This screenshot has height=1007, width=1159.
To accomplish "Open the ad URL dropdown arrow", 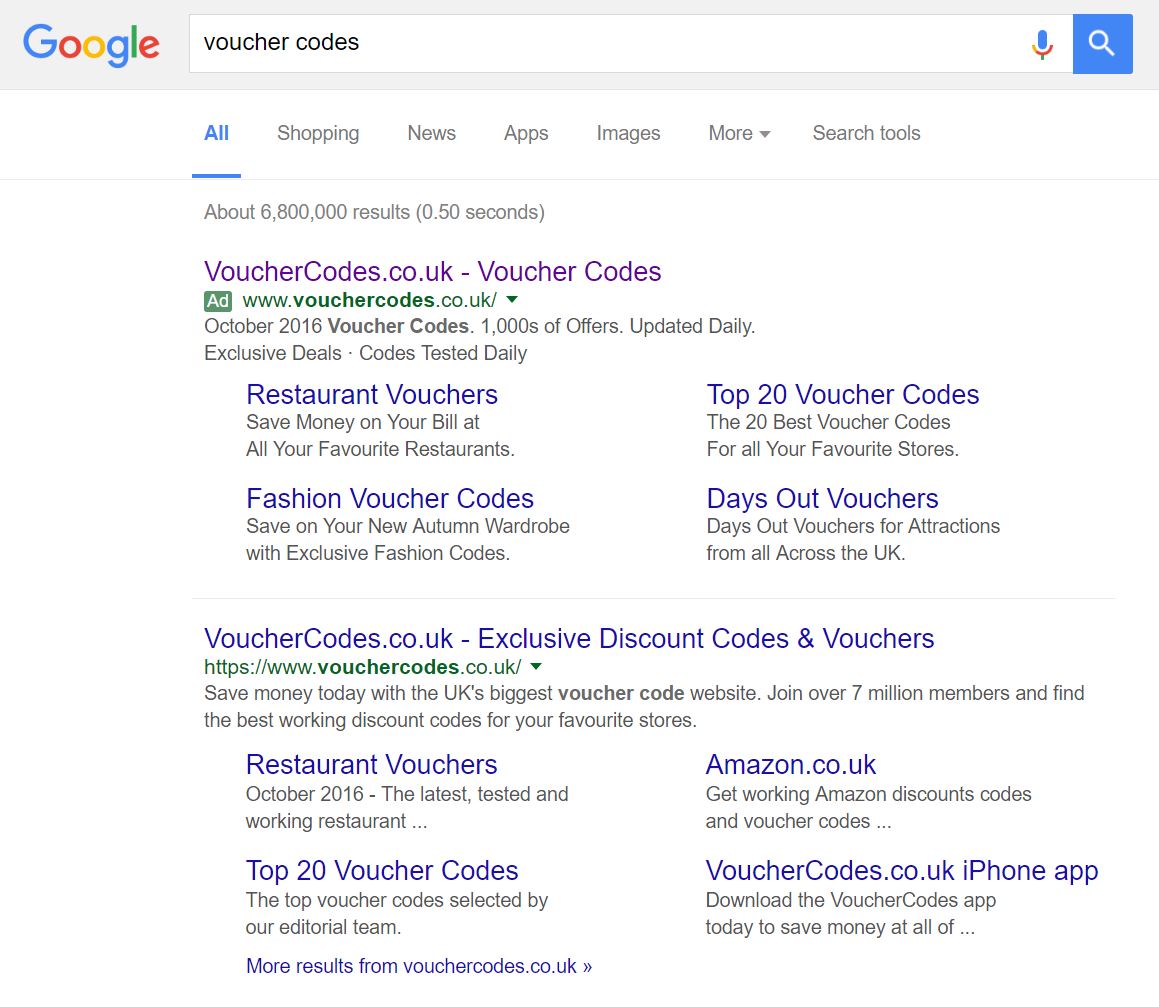I will tap(512, 299).
